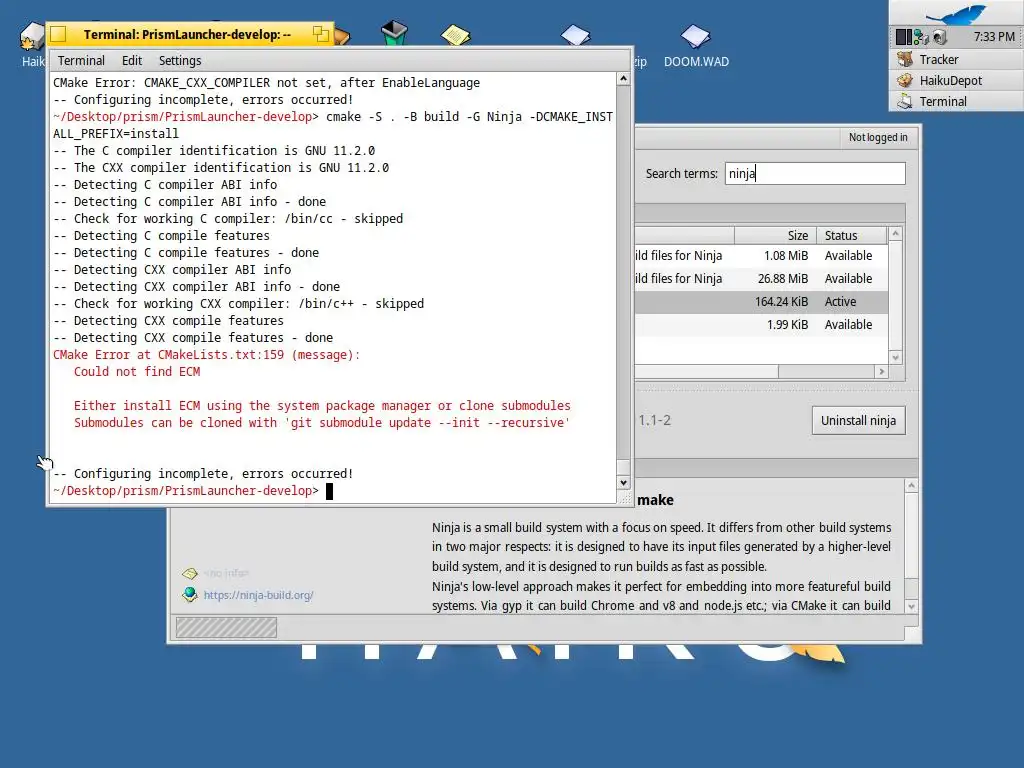Click the ProcessController tray icon

904,37
